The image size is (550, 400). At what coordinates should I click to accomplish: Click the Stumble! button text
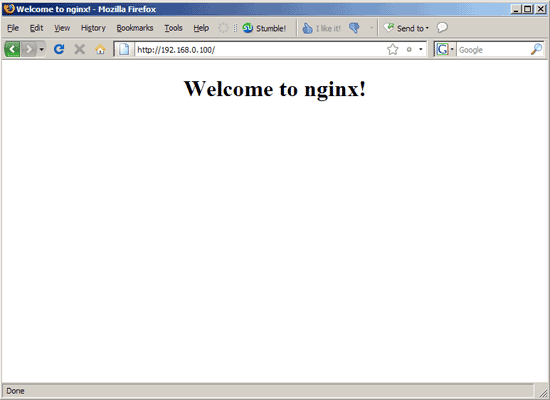(x=271, y=28)
